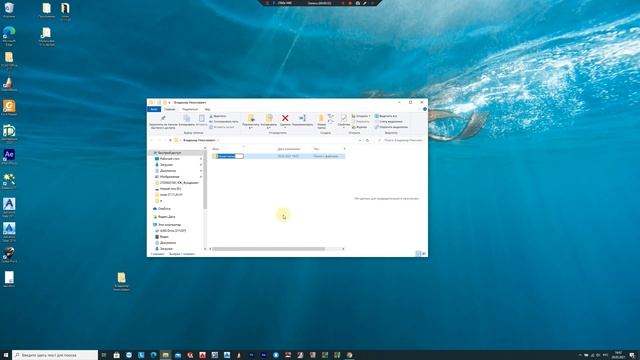
Task: Click the Rename ribbon icon
Action: (302, 118)
